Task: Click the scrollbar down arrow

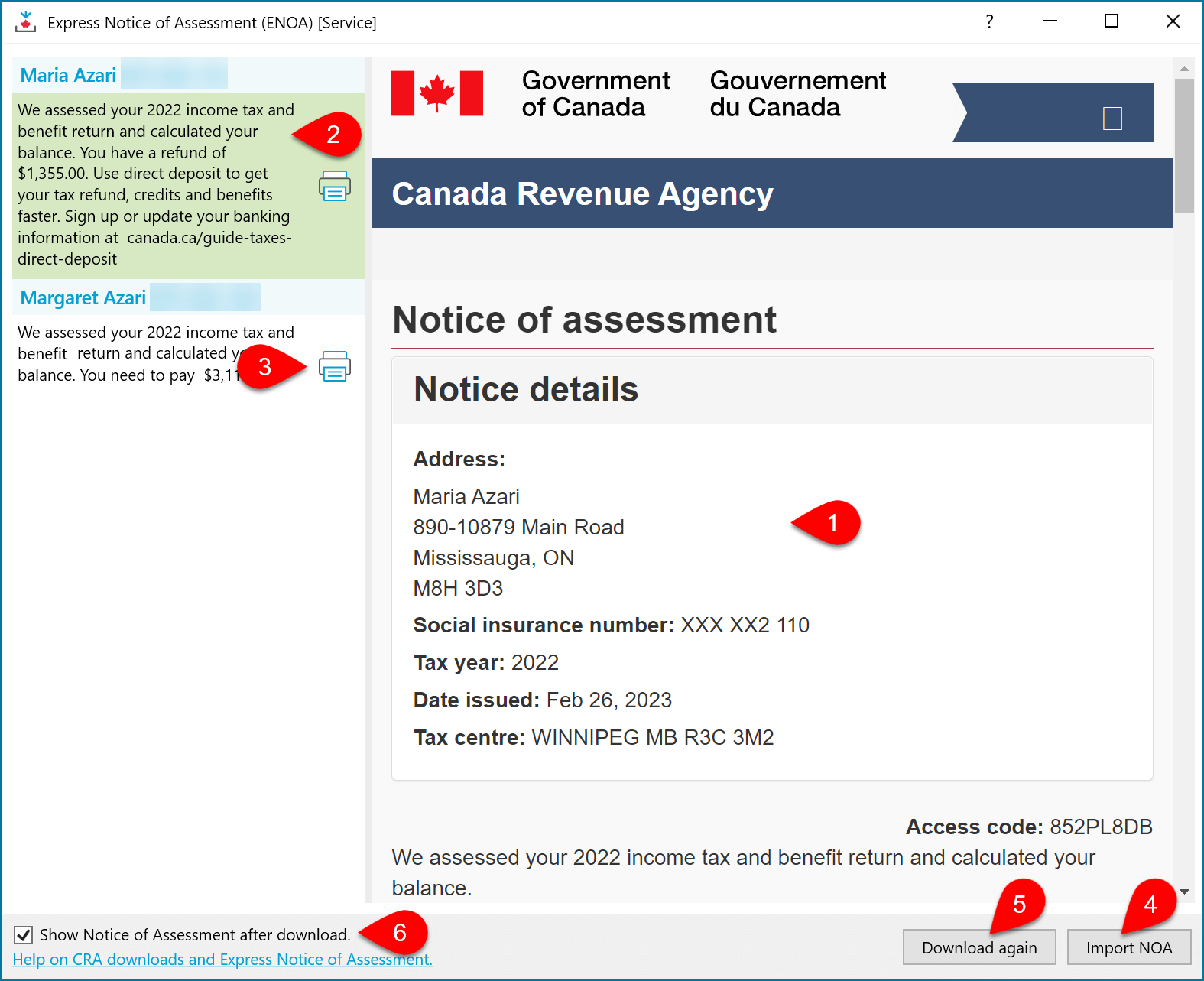Action: point(1184,892)
